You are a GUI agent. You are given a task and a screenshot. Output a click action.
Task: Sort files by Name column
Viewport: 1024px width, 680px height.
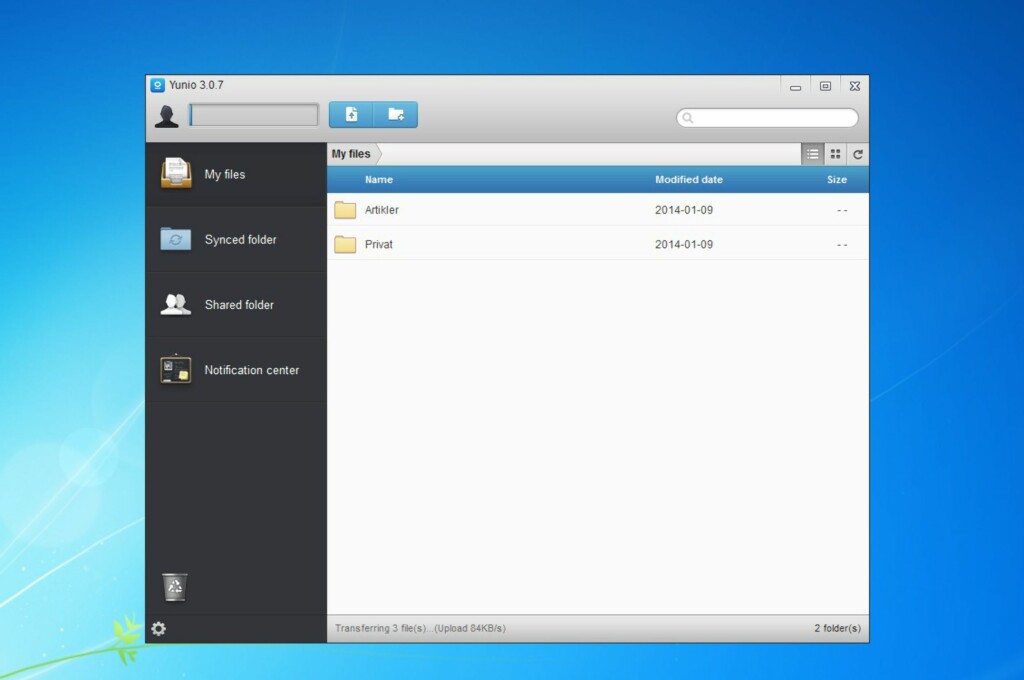379,180
